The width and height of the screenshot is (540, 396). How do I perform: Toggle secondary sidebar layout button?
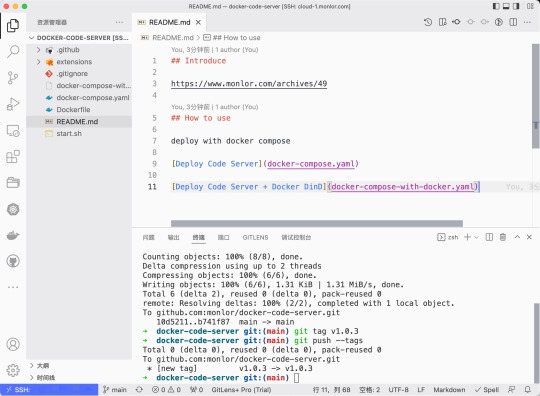point(516,6)
